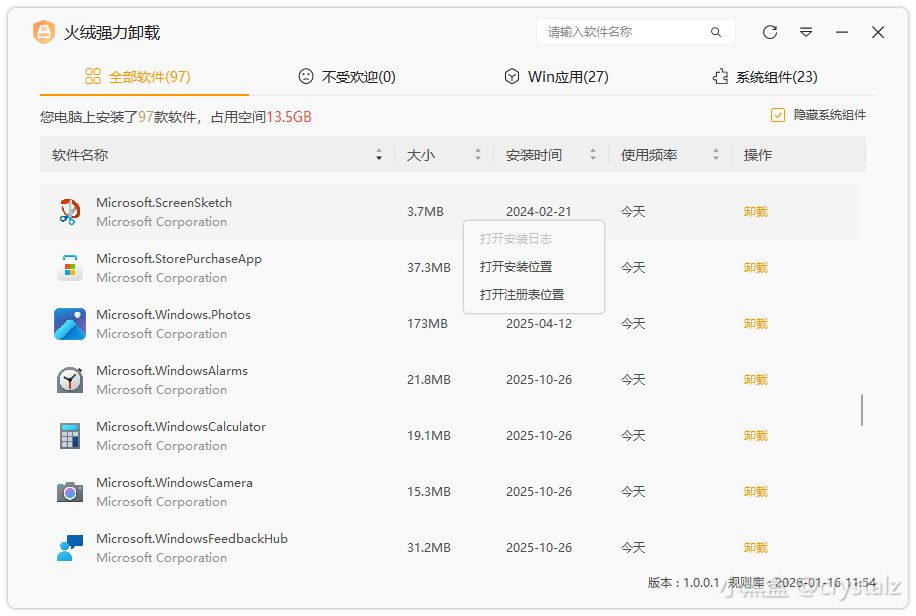Close the uninstaller window
This screenshot has height=616, width=916.
pyautogui.click(x=878, y=32)
